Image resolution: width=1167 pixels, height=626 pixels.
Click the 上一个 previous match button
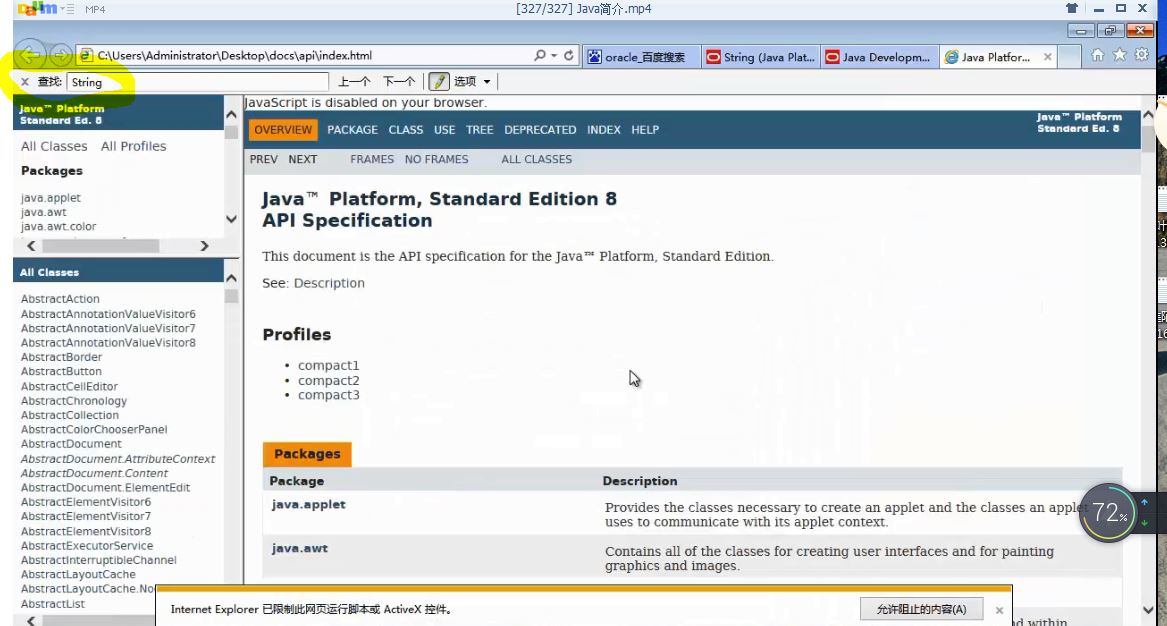coord(354,82)
